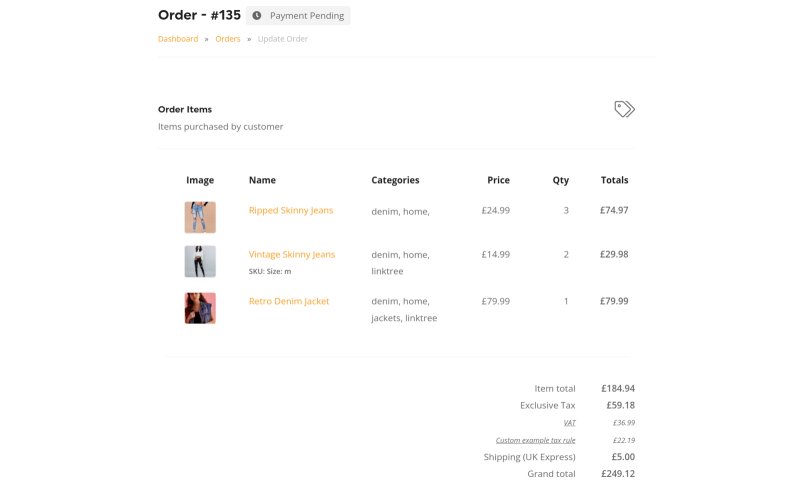Image resolution: width=800 pixels, height=493 pixels.
Task: Navigate to Orders breadcrumb link
Action: pyautogui.click(x=228, y=39)
